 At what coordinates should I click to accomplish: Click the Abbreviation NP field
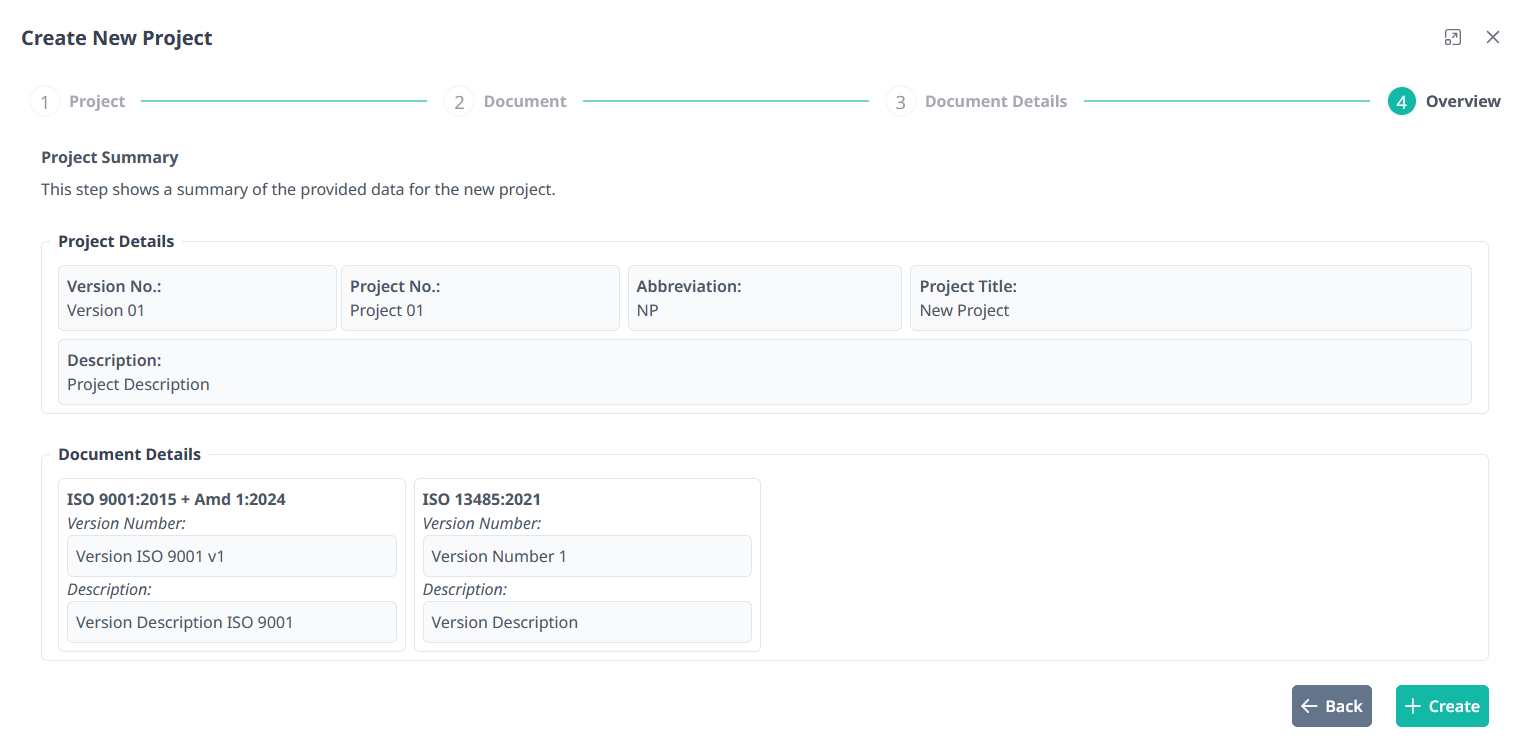[764, 298]
